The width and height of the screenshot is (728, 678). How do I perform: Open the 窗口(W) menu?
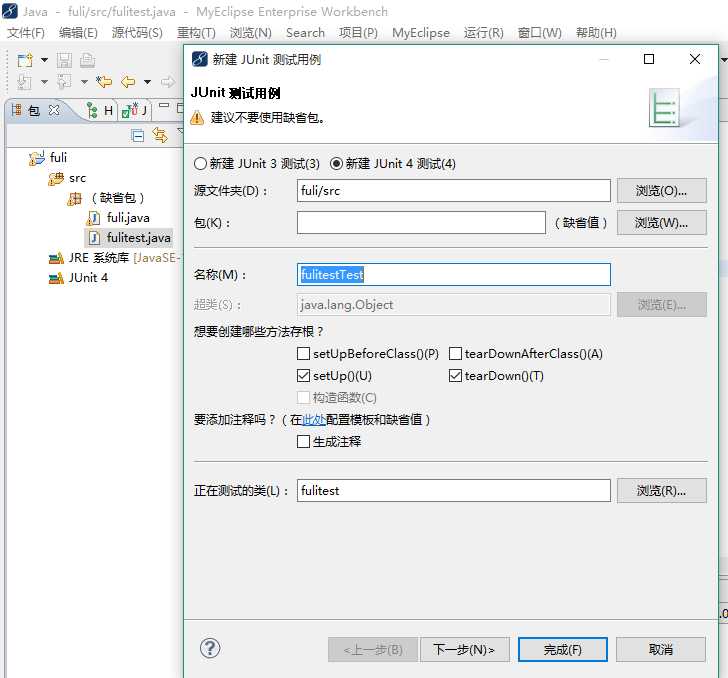point(540,33)
